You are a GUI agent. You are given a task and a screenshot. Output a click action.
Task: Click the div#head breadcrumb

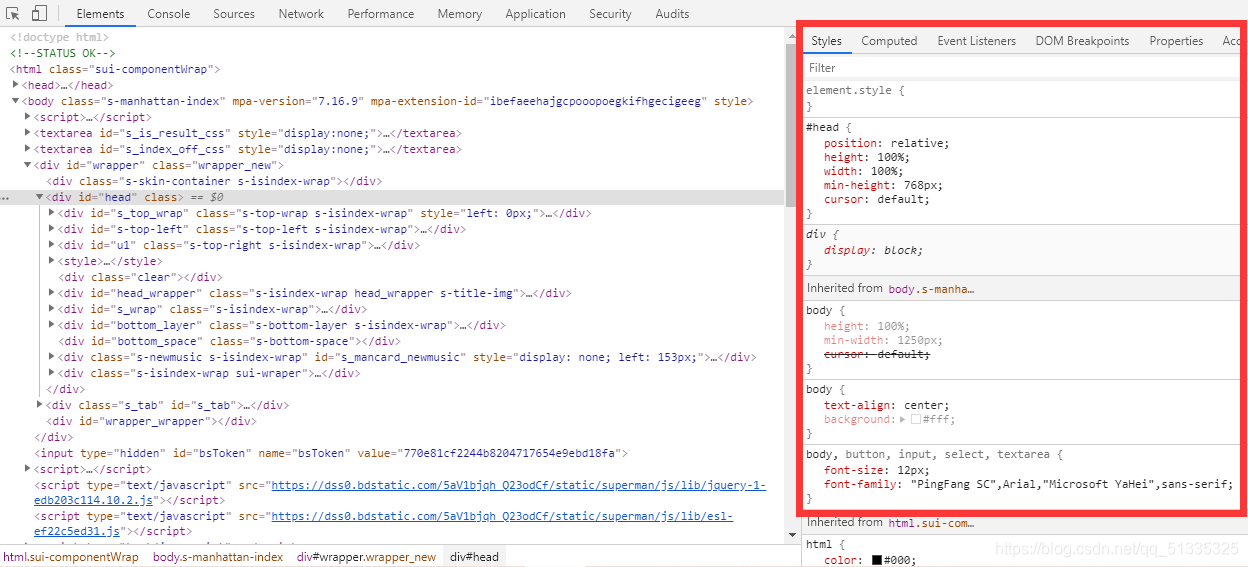point(474,557)
